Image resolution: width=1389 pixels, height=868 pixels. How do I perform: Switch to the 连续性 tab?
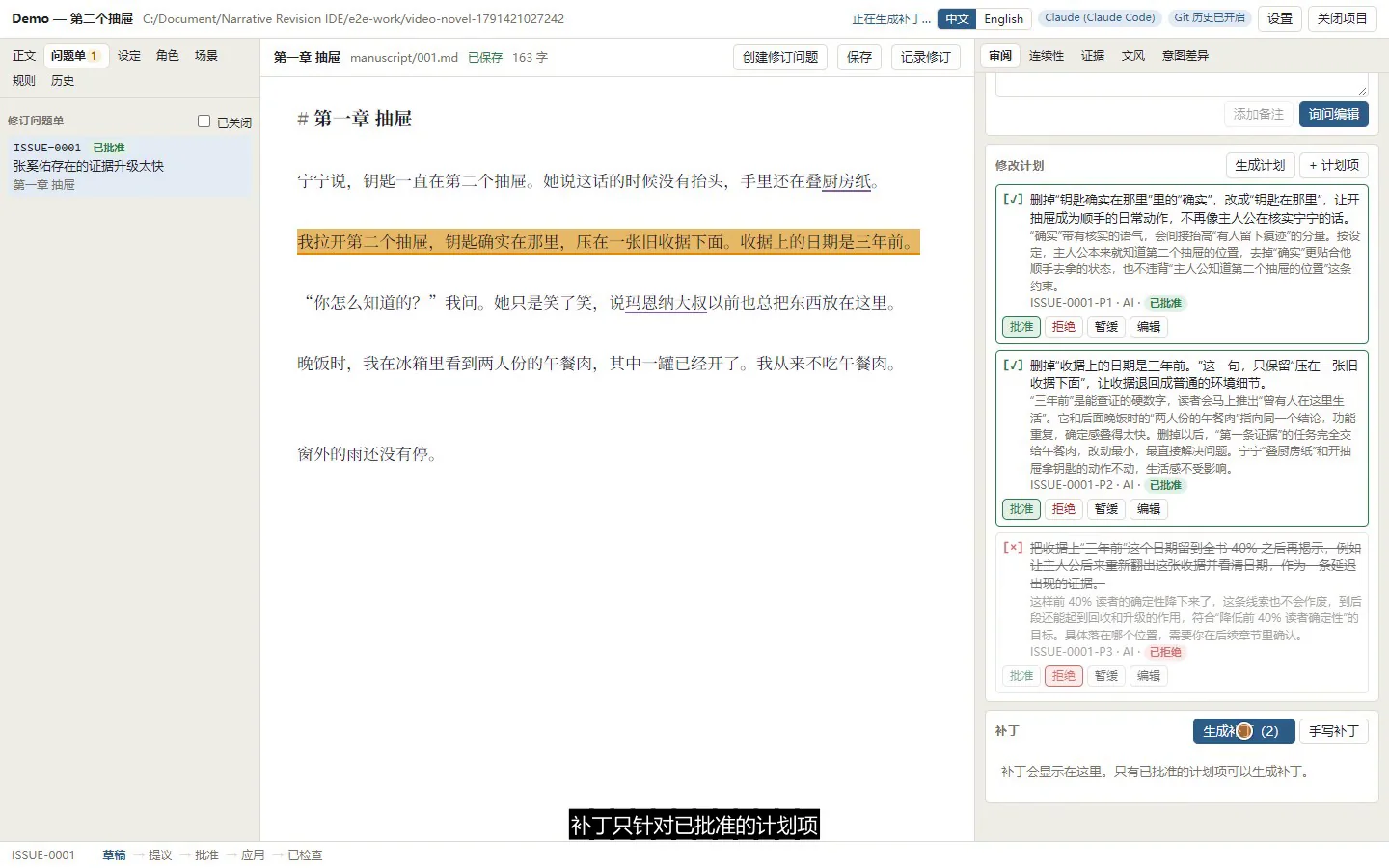point(1047,56)
